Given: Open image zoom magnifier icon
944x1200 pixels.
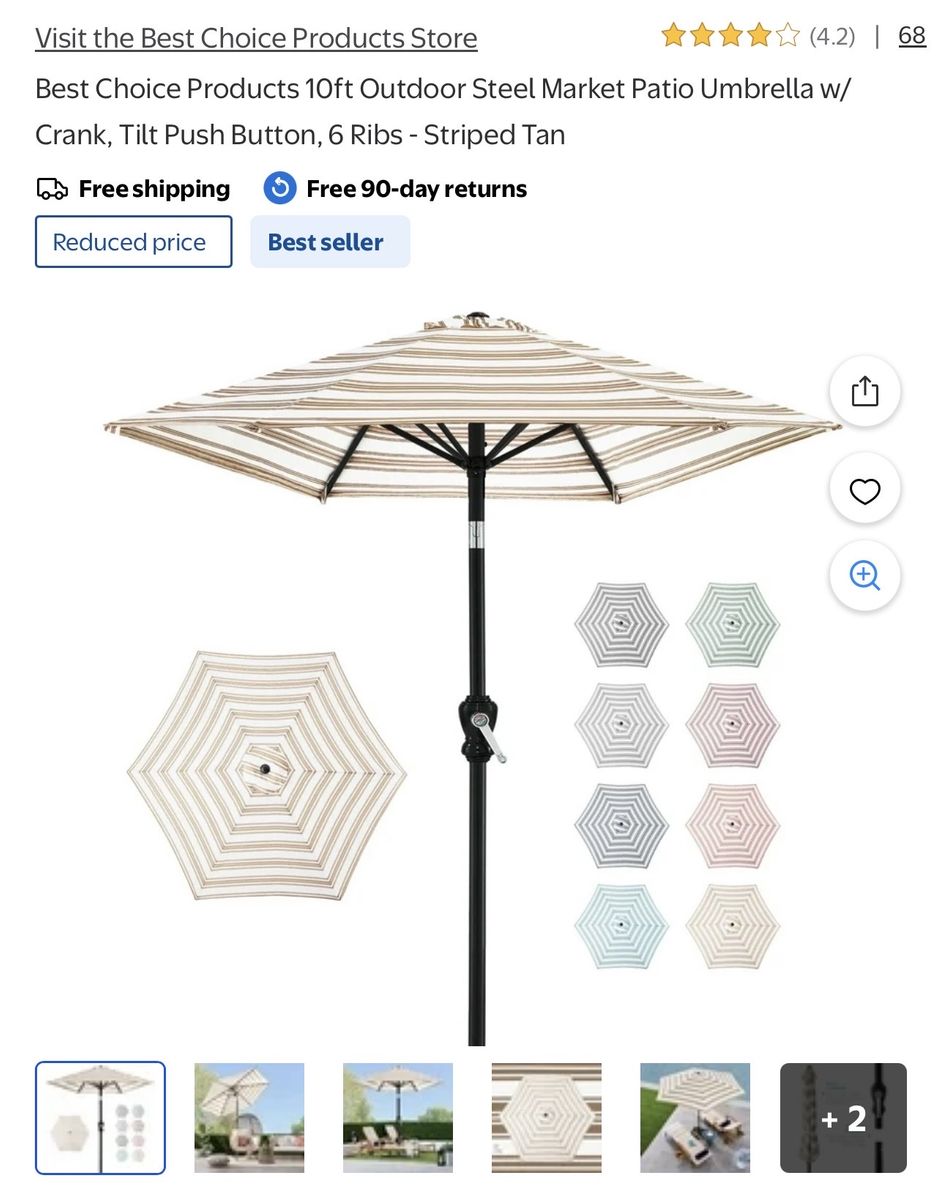Looking at the screenshot, I should (865, 576).
